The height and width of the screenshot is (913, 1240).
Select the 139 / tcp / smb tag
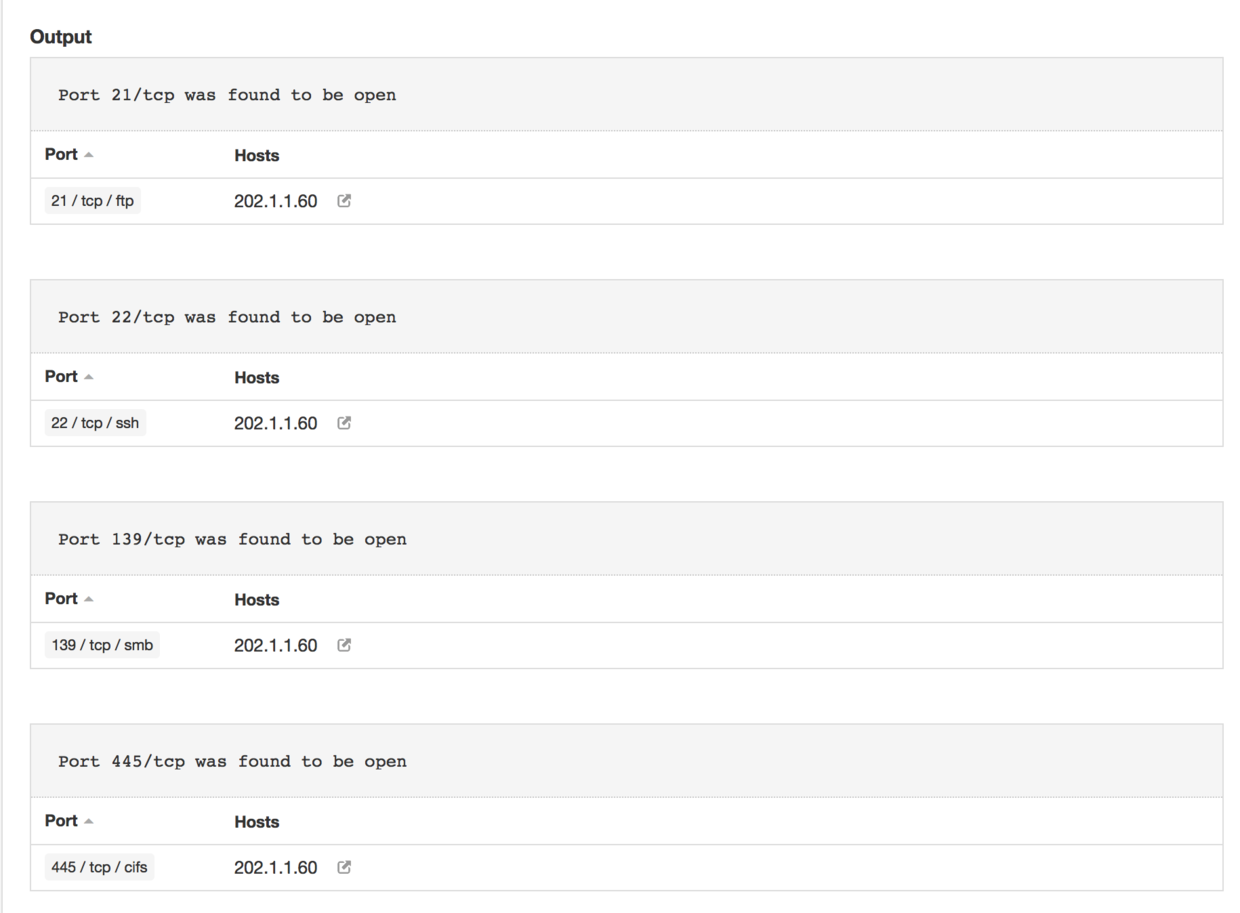click(x=102, y=645)
